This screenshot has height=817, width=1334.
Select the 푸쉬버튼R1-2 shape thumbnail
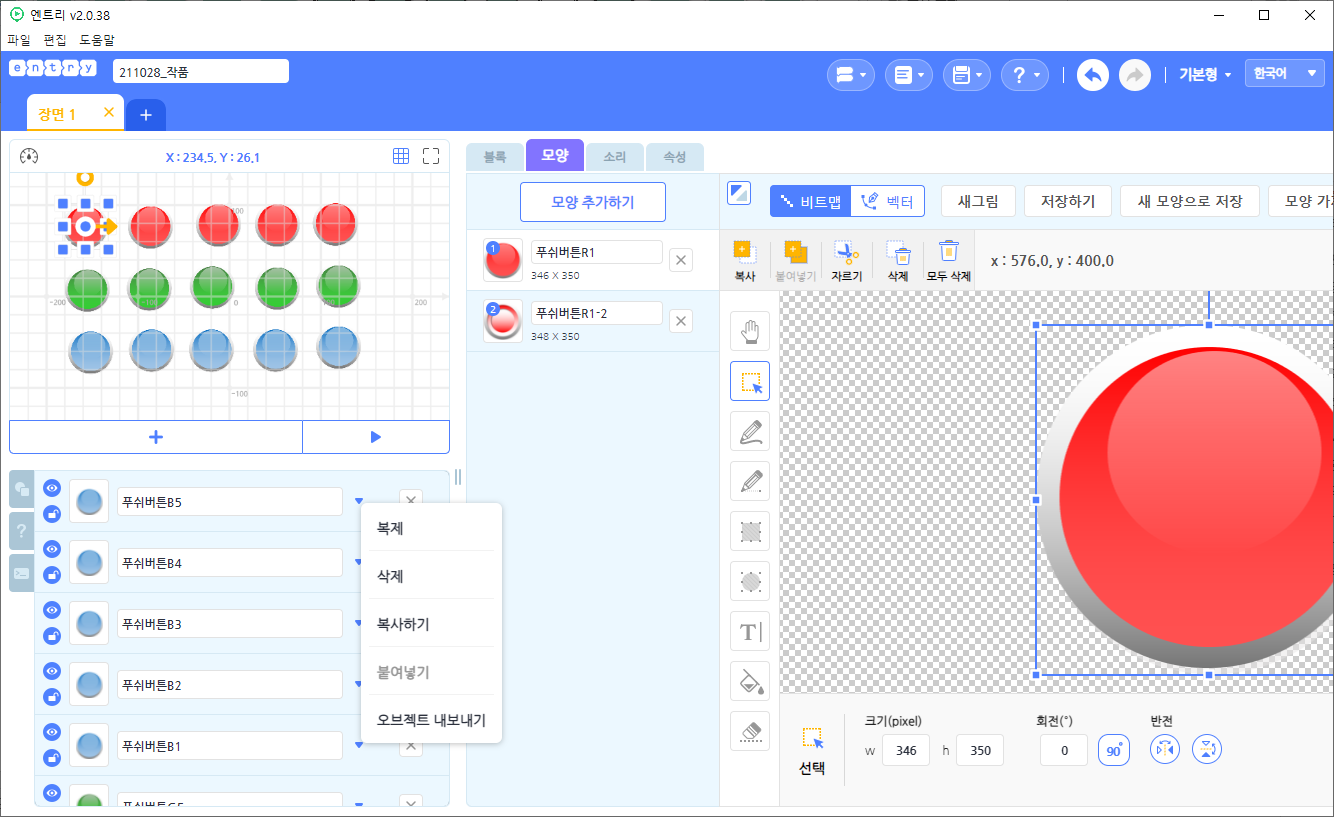(x=502, y=321)
